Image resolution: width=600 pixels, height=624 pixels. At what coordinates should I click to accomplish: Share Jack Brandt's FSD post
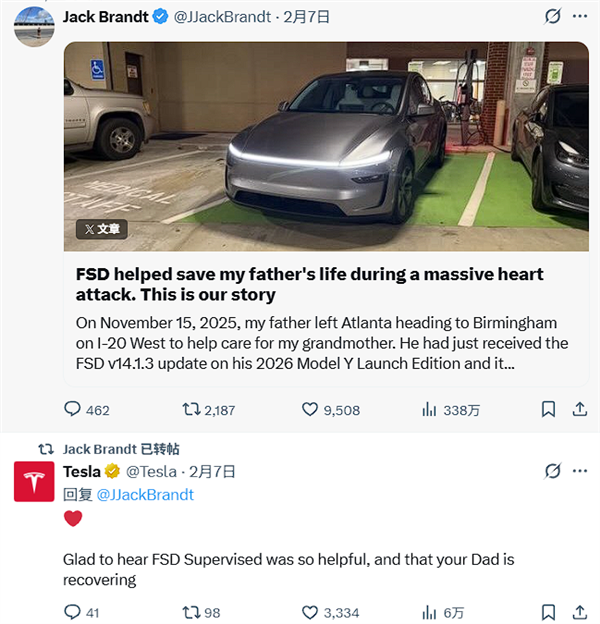point(579,409)
